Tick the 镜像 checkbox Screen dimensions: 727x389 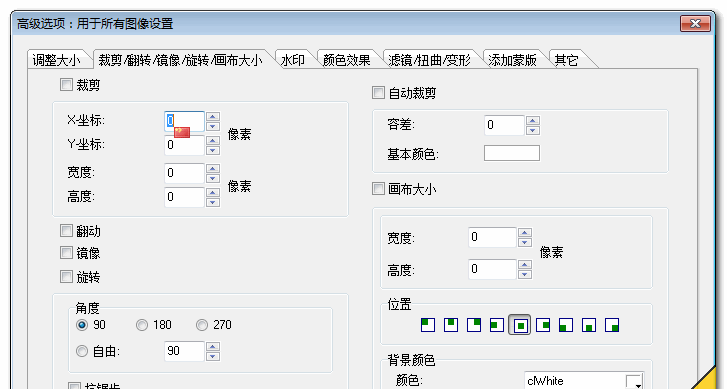66,253
